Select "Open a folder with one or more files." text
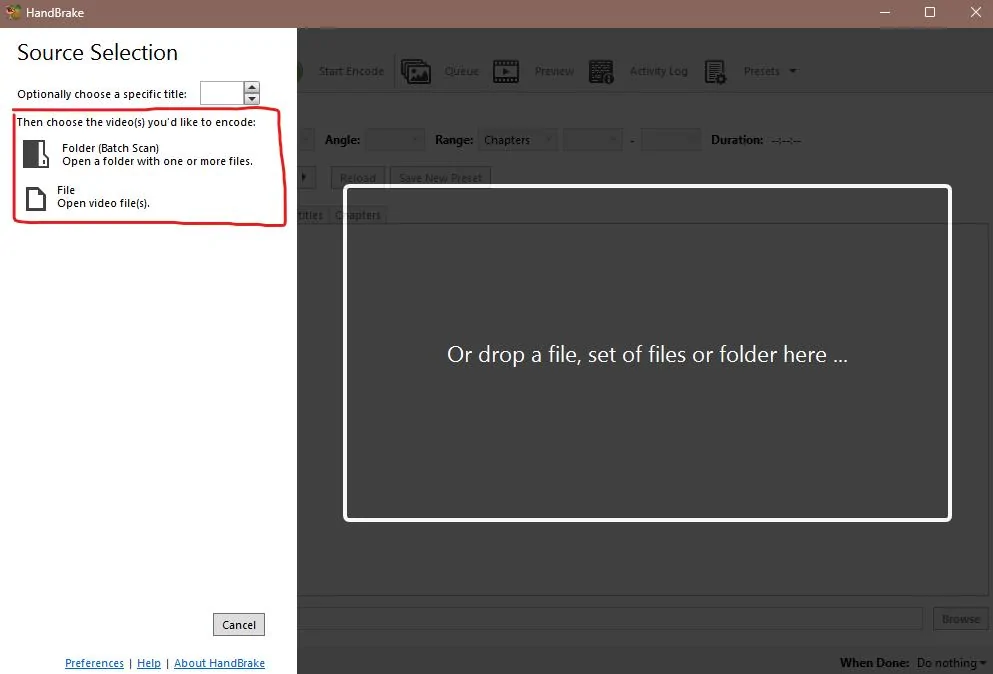Viewport: 993px width, 674px height. click(157, 162)
